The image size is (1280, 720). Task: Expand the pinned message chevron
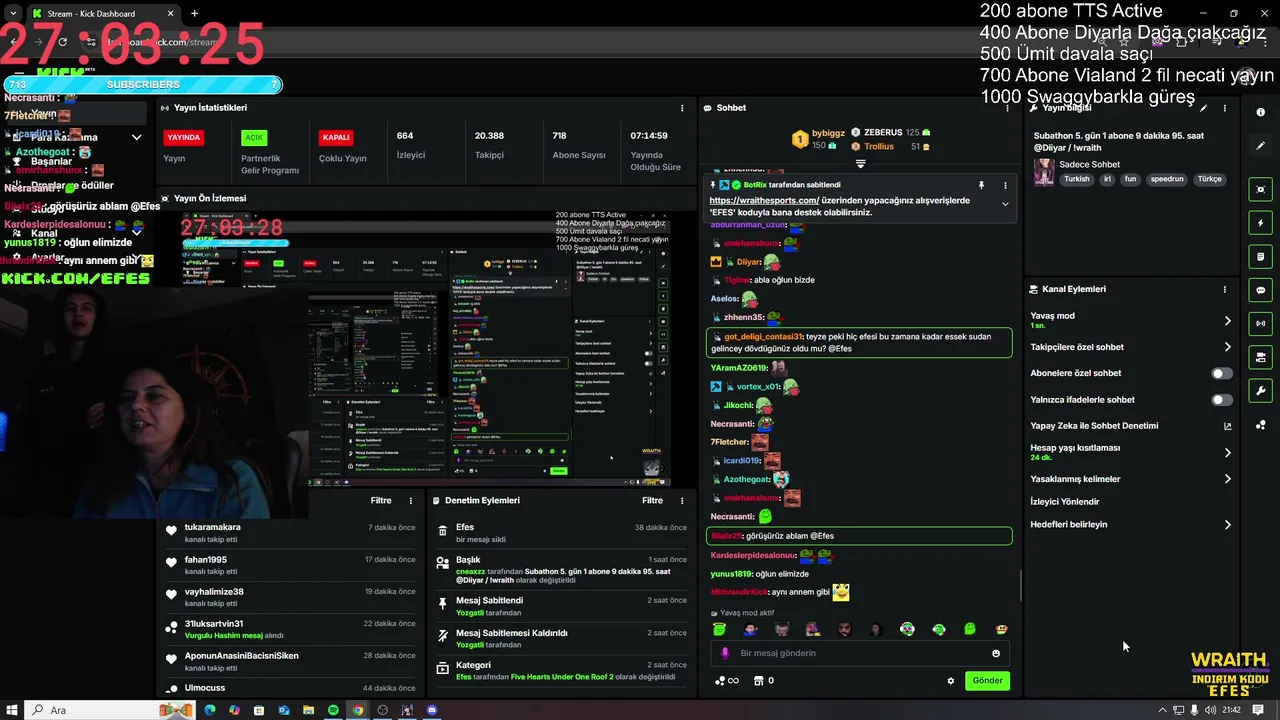click(1005, 204)
